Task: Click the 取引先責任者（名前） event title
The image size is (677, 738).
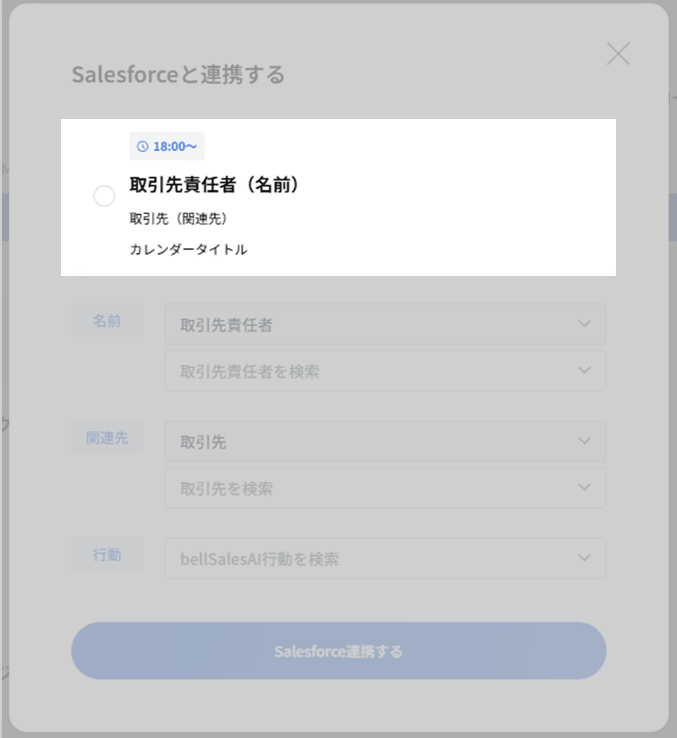Action: pyautogui.click(x=215, y=185)
